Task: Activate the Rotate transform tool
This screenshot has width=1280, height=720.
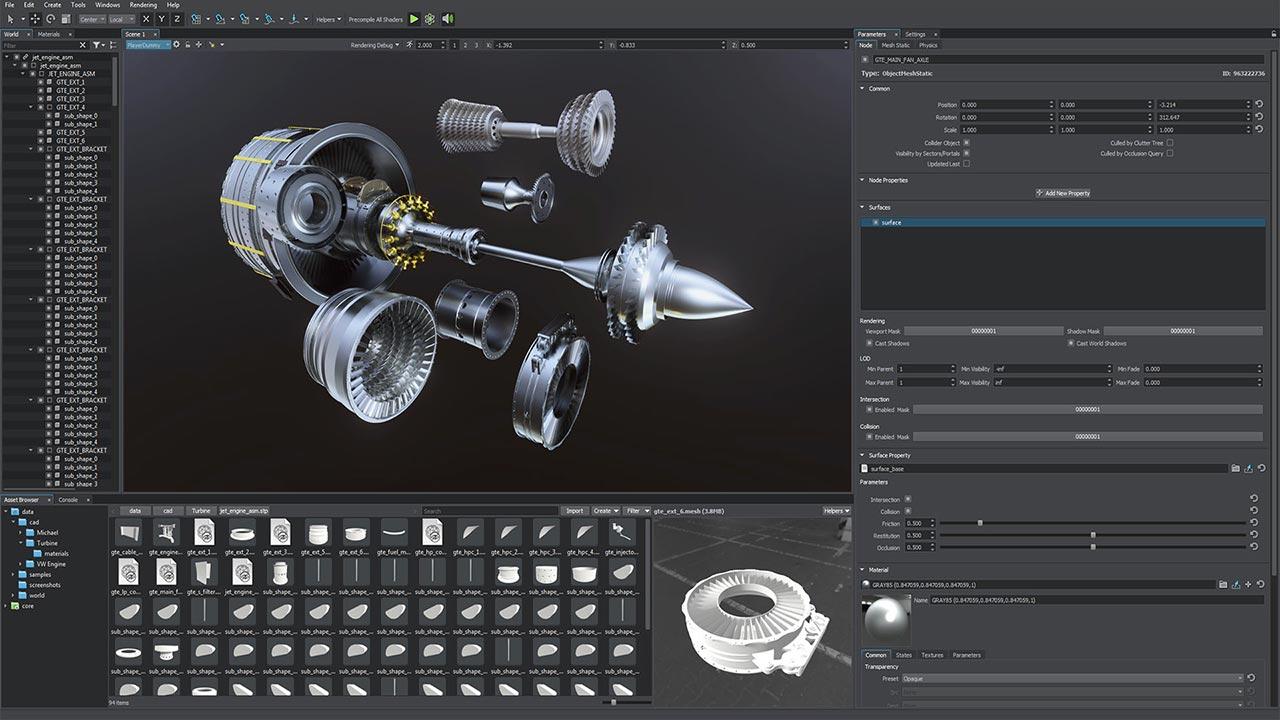Action: pyautogui.click(x=50, y=18)
